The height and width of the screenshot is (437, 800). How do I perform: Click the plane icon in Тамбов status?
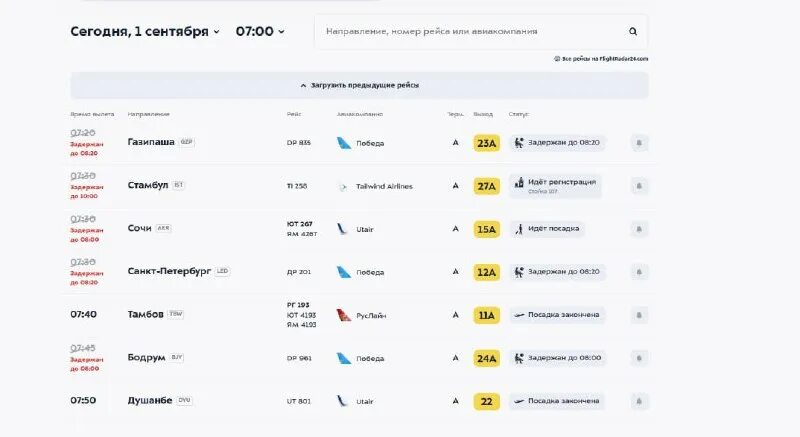pyautogui.click(x=518, y=315)
